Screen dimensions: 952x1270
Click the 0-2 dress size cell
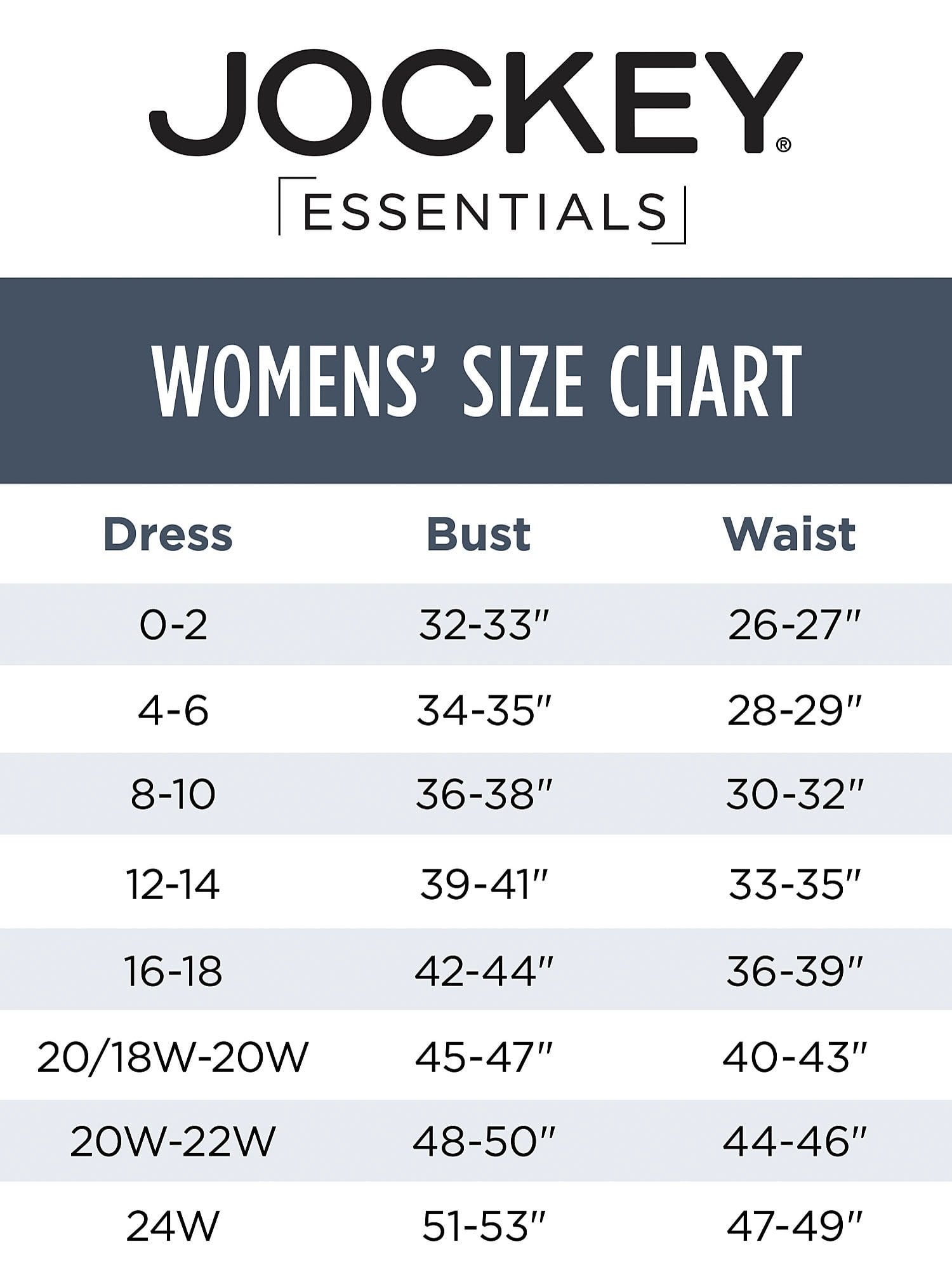click(173, 625)
